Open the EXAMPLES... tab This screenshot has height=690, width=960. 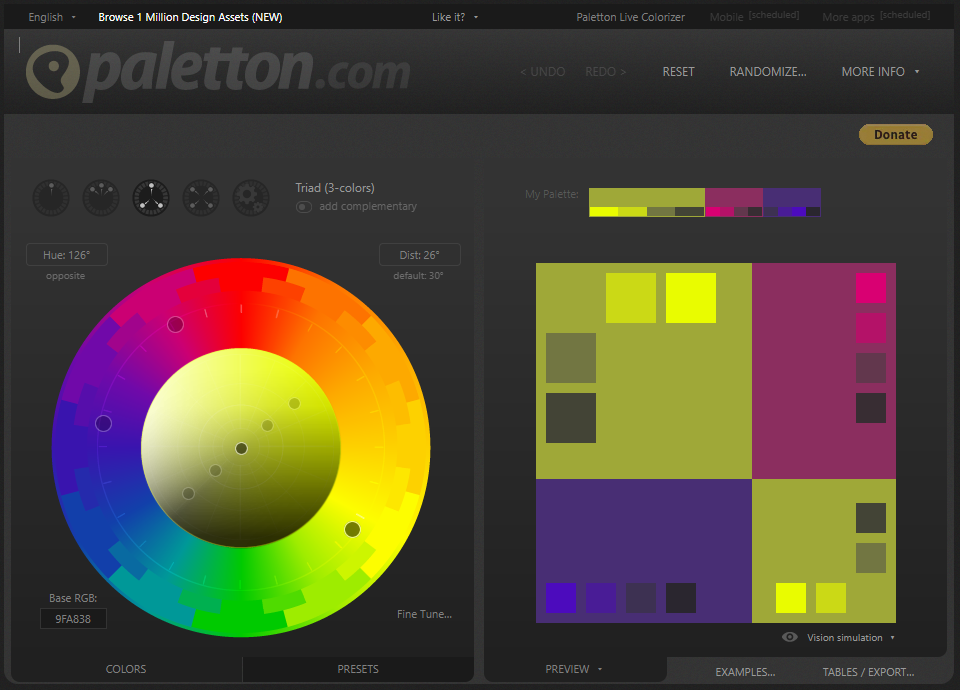745,672
